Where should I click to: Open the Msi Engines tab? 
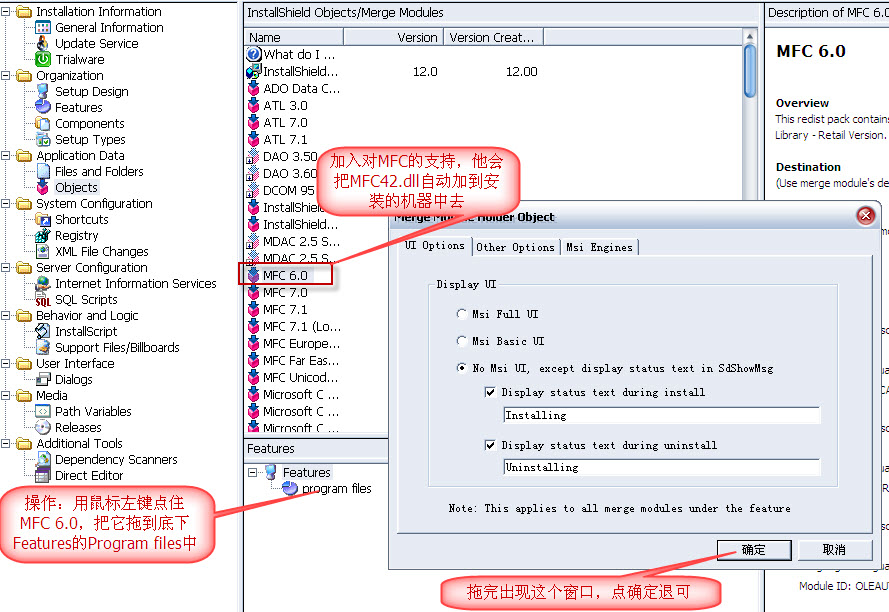(599, 247)
